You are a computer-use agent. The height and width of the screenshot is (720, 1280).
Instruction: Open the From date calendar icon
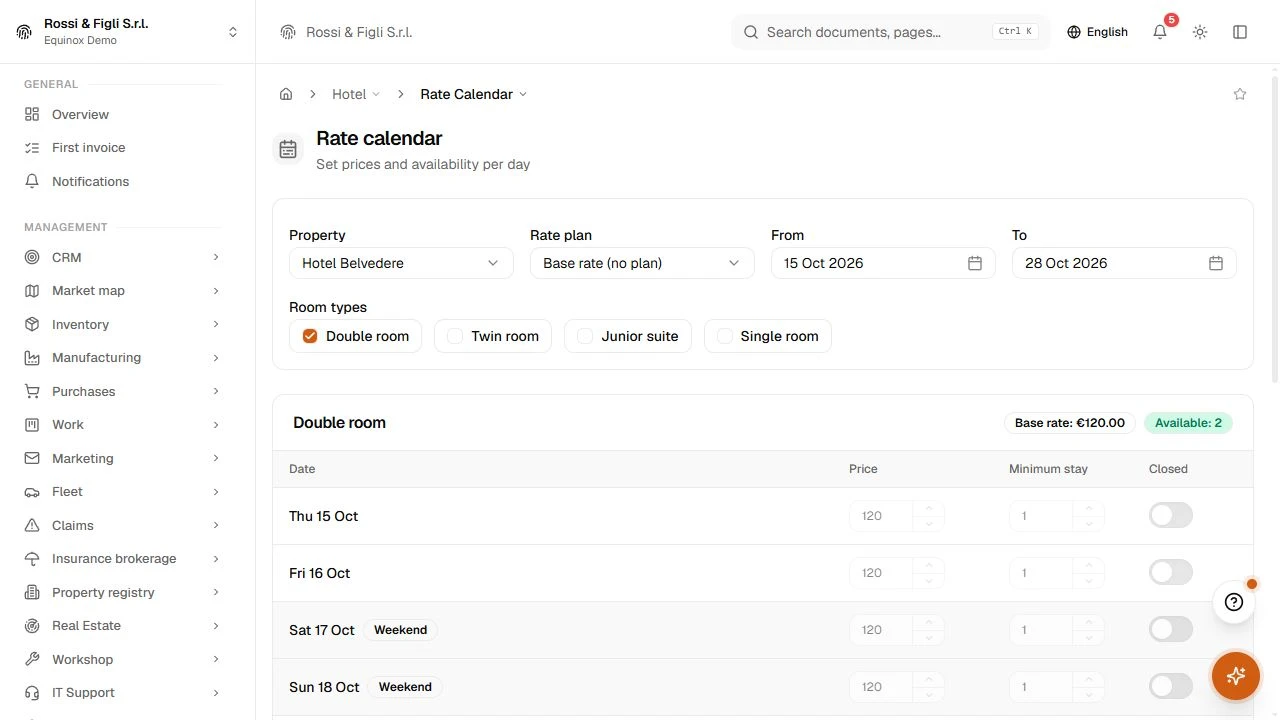pos(975,263)
